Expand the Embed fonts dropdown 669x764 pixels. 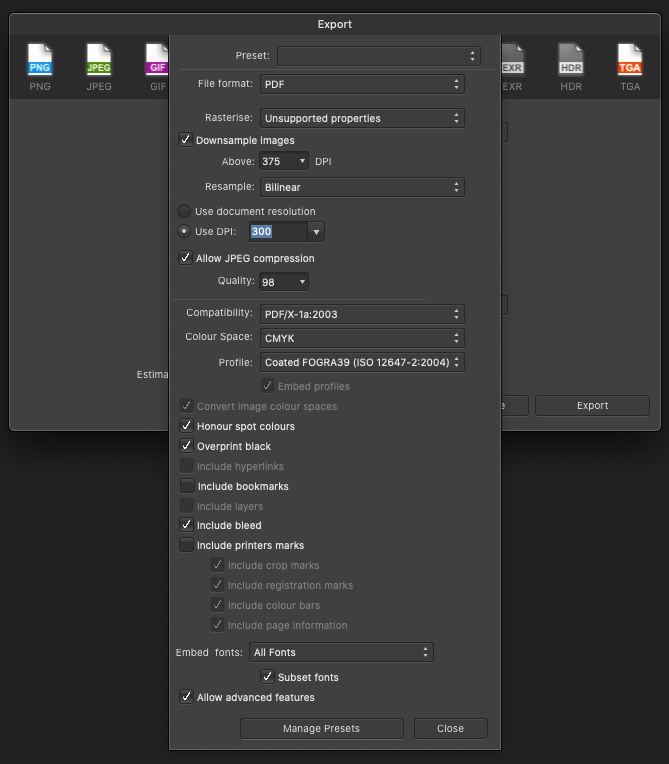click(x=341, y=652)
